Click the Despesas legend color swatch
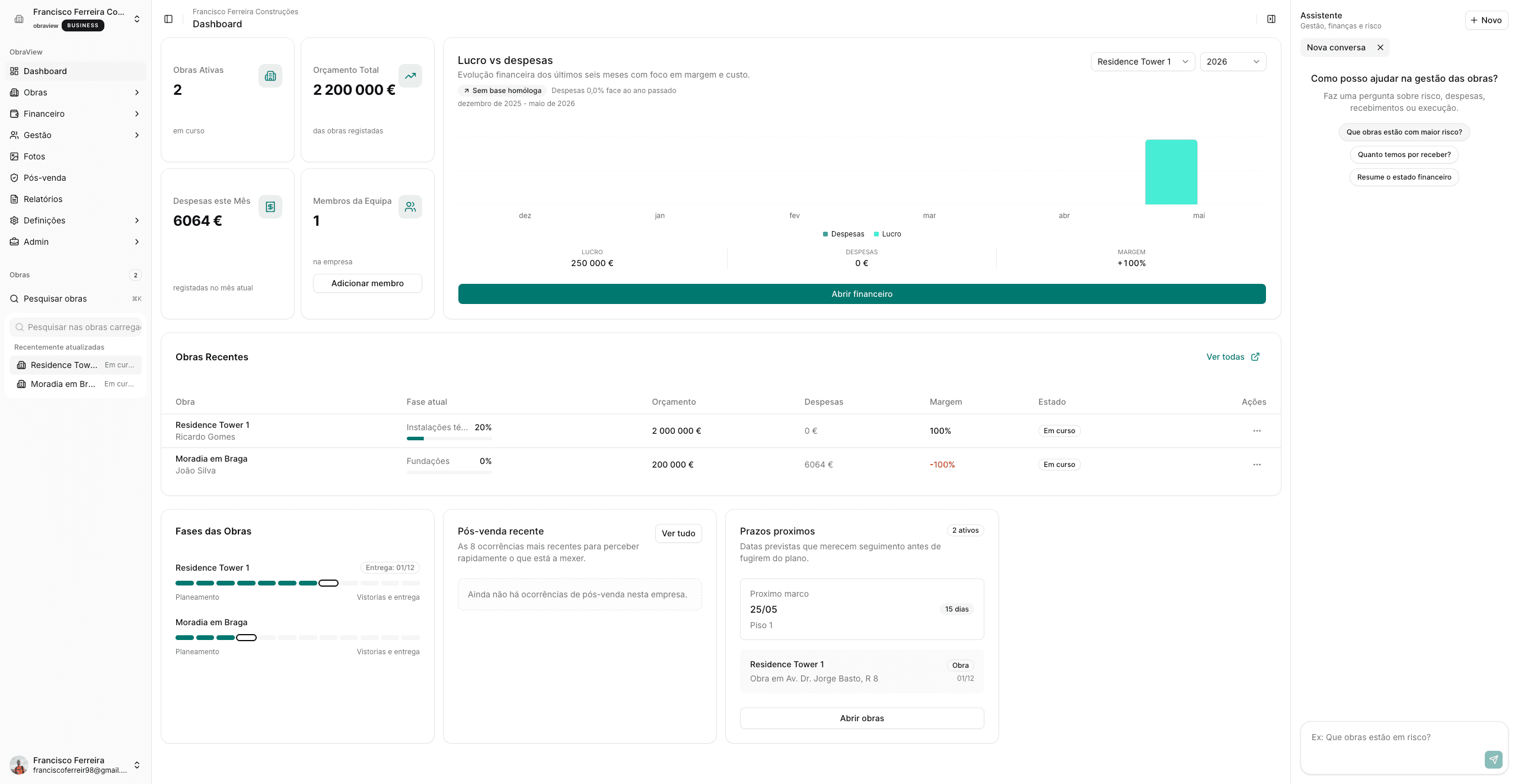 [825, 234]
